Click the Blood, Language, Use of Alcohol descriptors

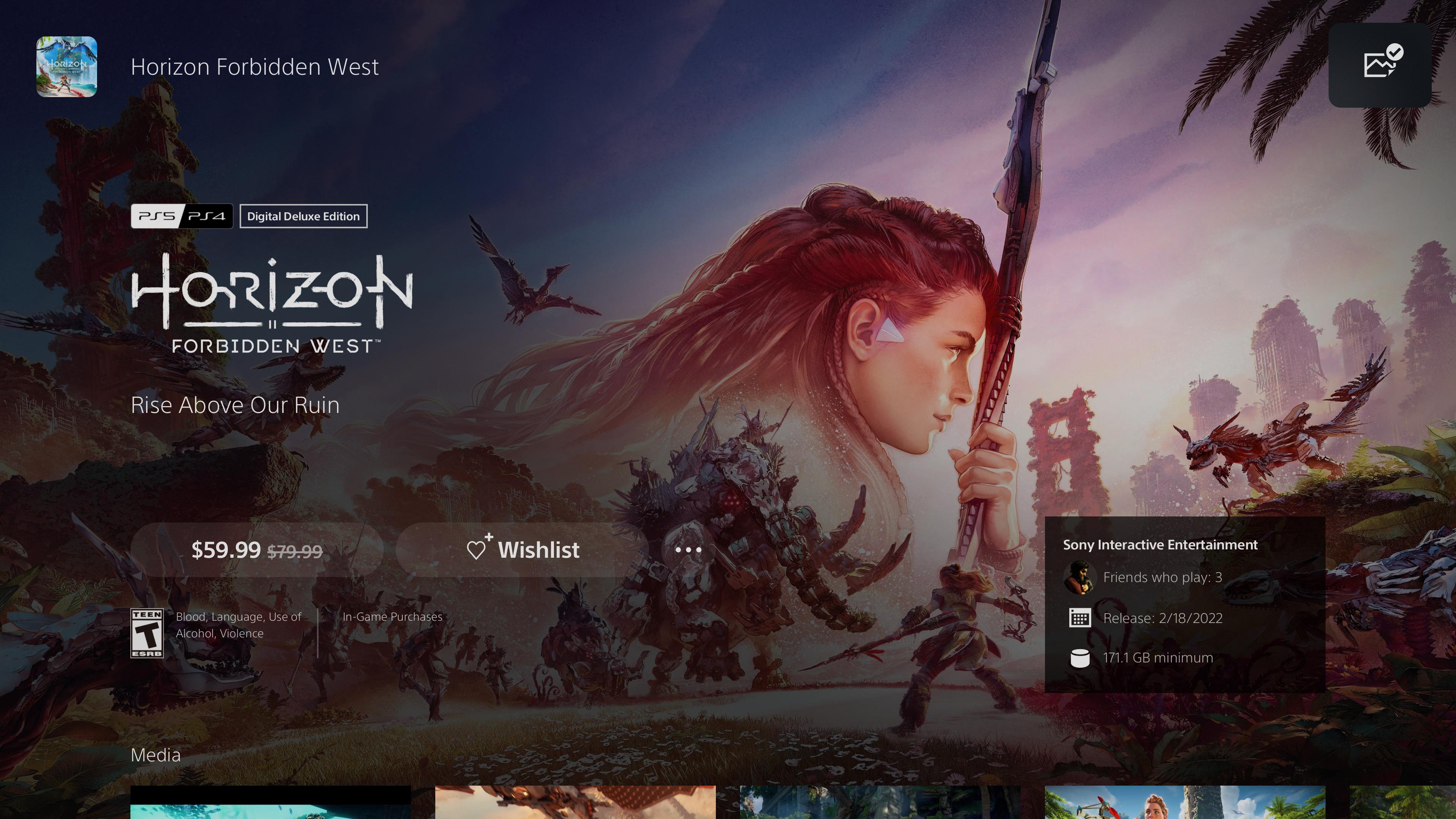tap(238, 625)
